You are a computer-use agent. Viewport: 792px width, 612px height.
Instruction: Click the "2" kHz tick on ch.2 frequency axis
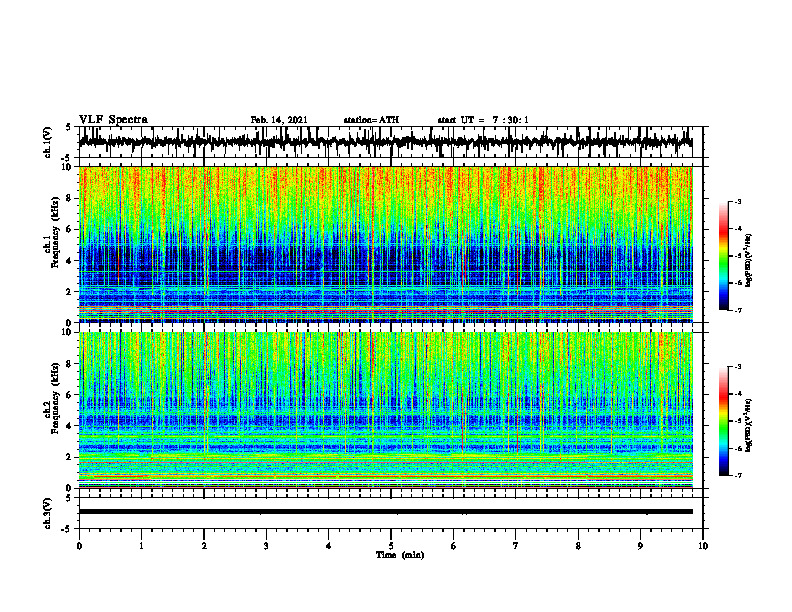coord(70,457)
